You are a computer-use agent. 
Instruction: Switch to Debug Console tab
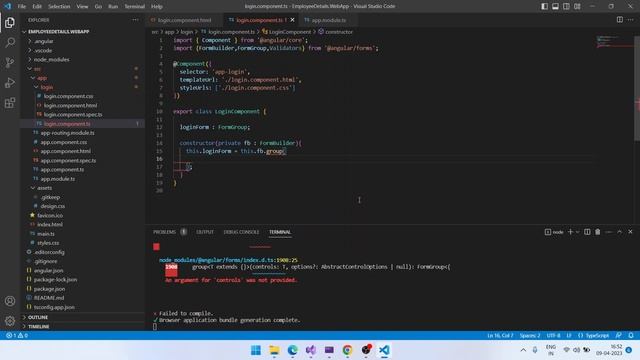241,232
